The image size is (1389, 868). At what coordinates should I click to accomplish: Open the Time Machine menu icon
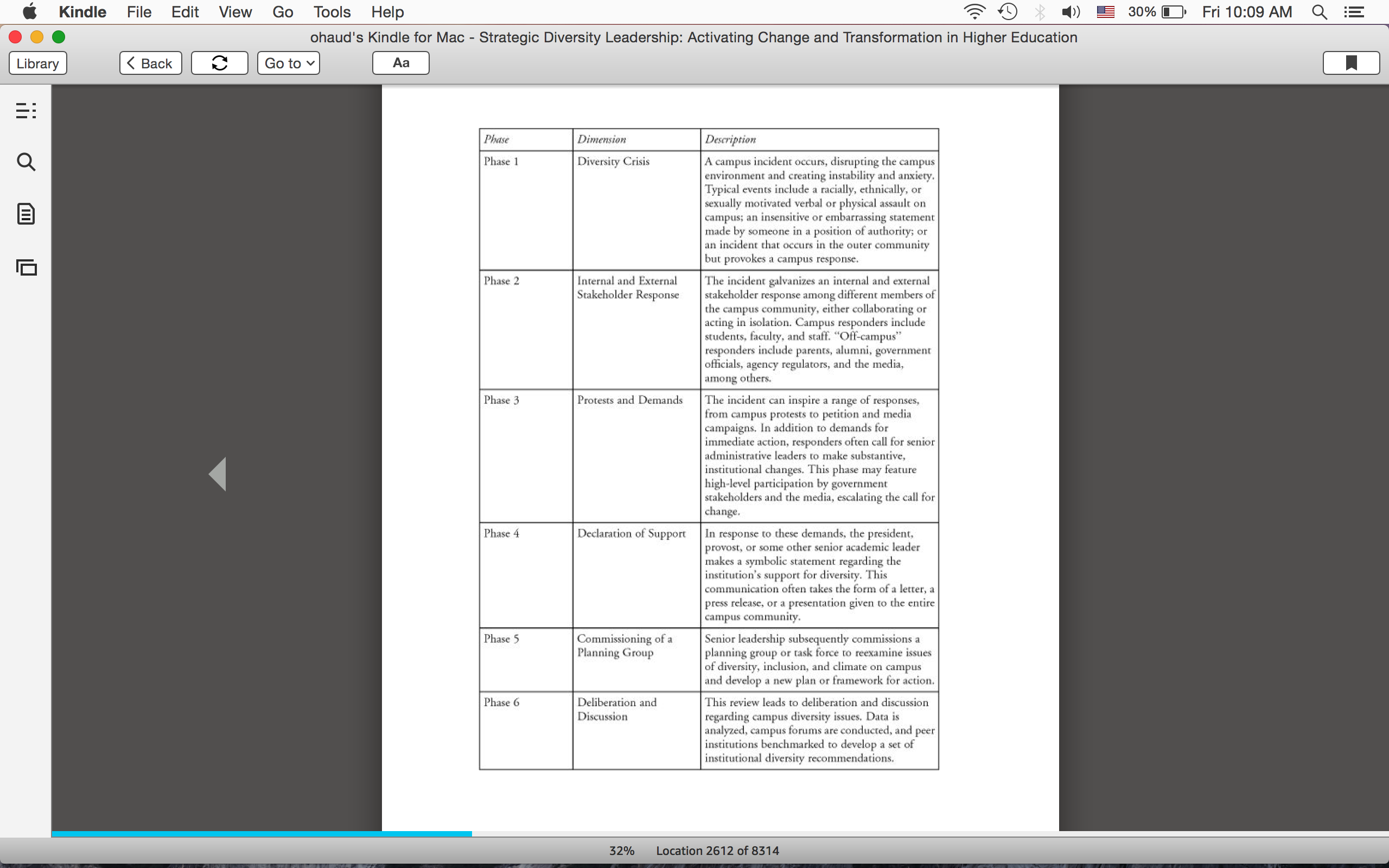click(x=1008, y=12)
